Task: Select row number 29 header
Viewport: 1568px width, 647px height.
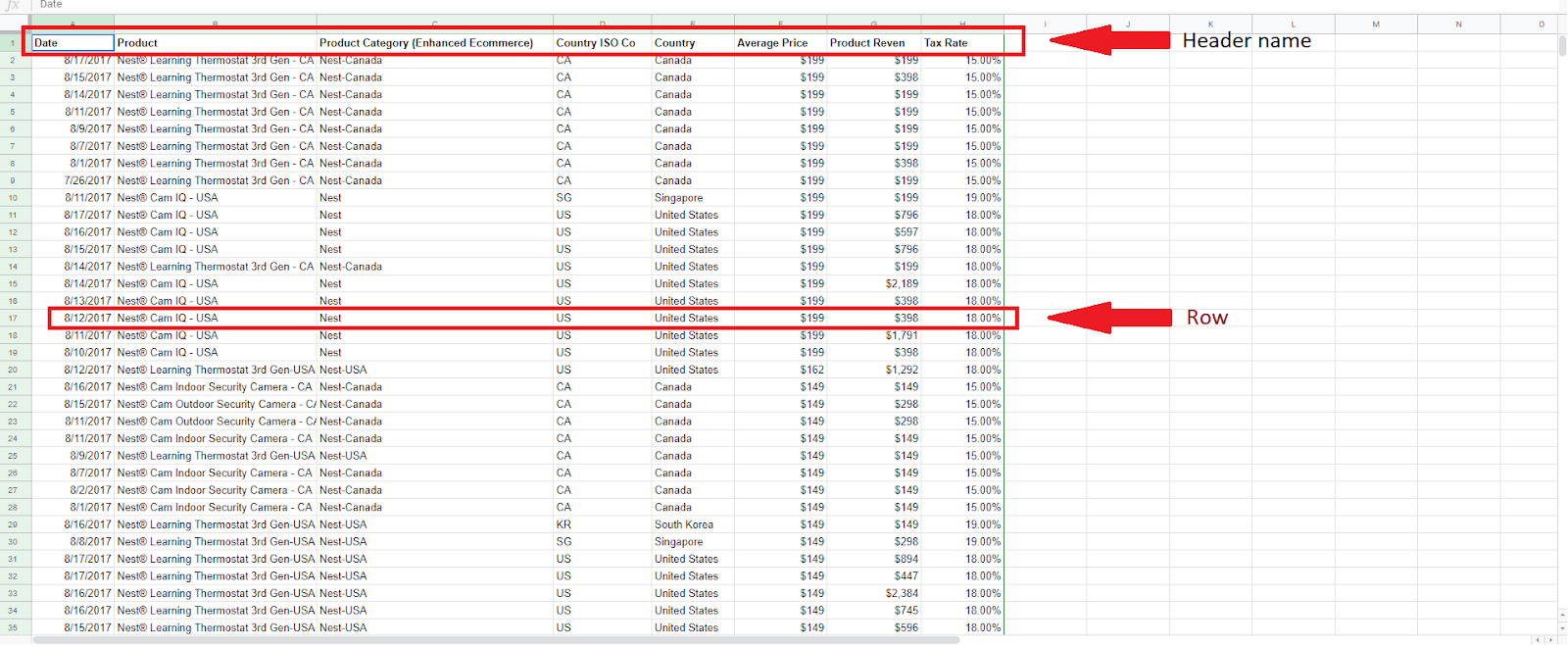Action: click(14, 525)
